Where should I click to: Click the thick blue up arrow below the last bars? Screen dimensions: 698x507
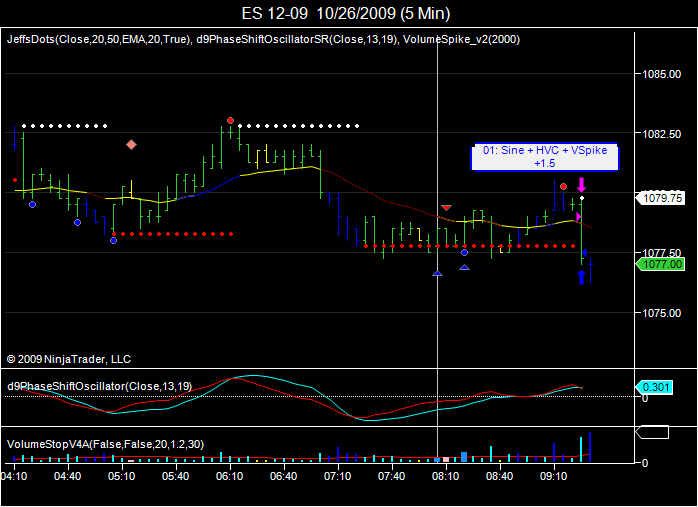(x=581, y=277)
